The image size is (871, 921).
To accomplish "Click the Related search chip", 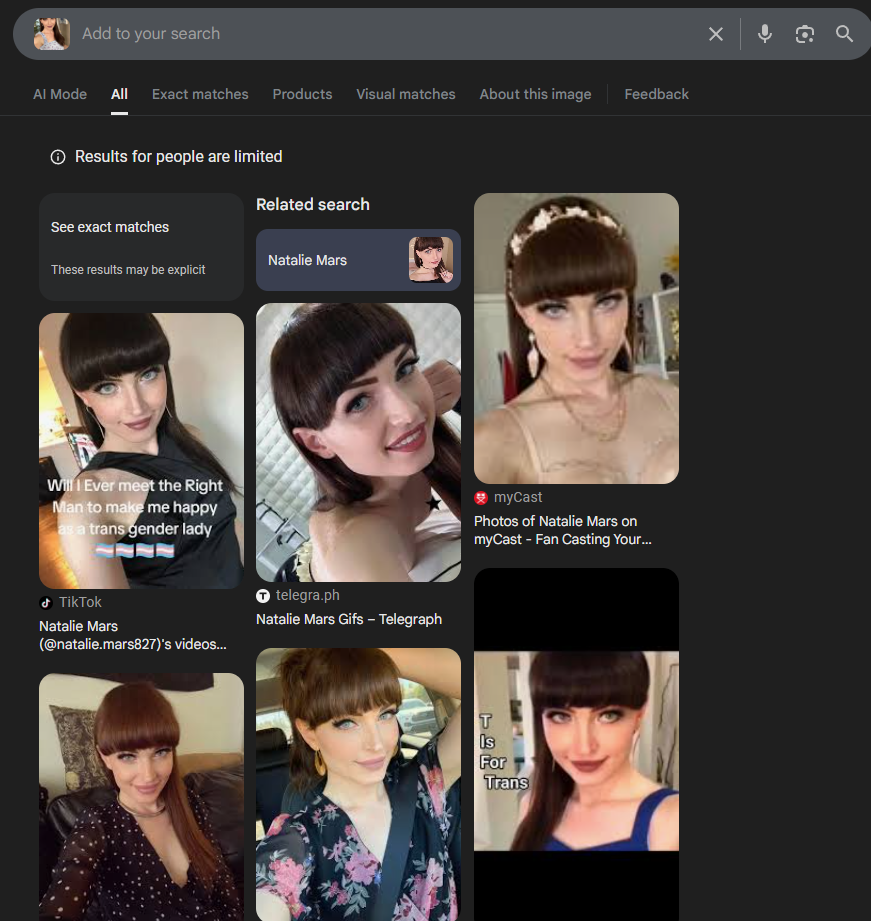I will point(358,260).
